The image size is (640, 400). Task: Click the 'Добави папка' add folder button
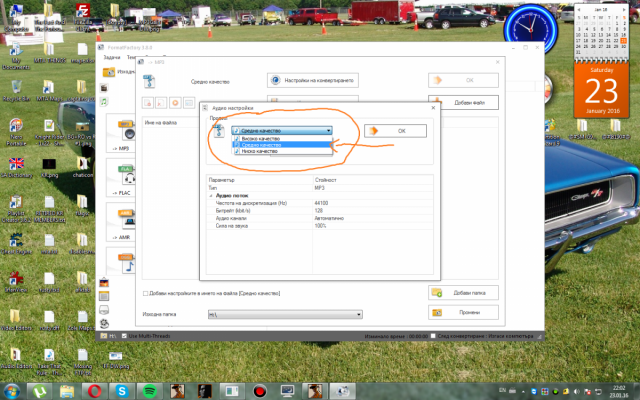[463, 292]
